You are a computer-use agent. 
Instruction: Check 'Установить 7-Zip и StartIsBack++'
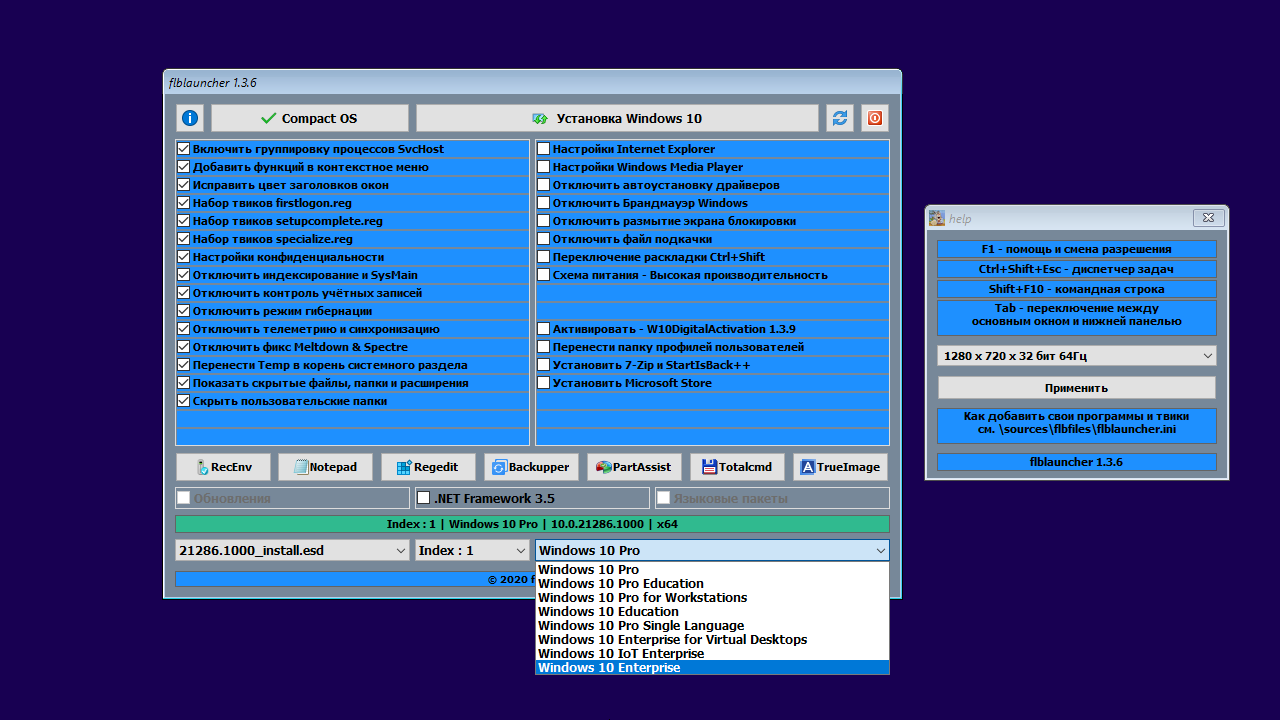(x=544, y=365)
